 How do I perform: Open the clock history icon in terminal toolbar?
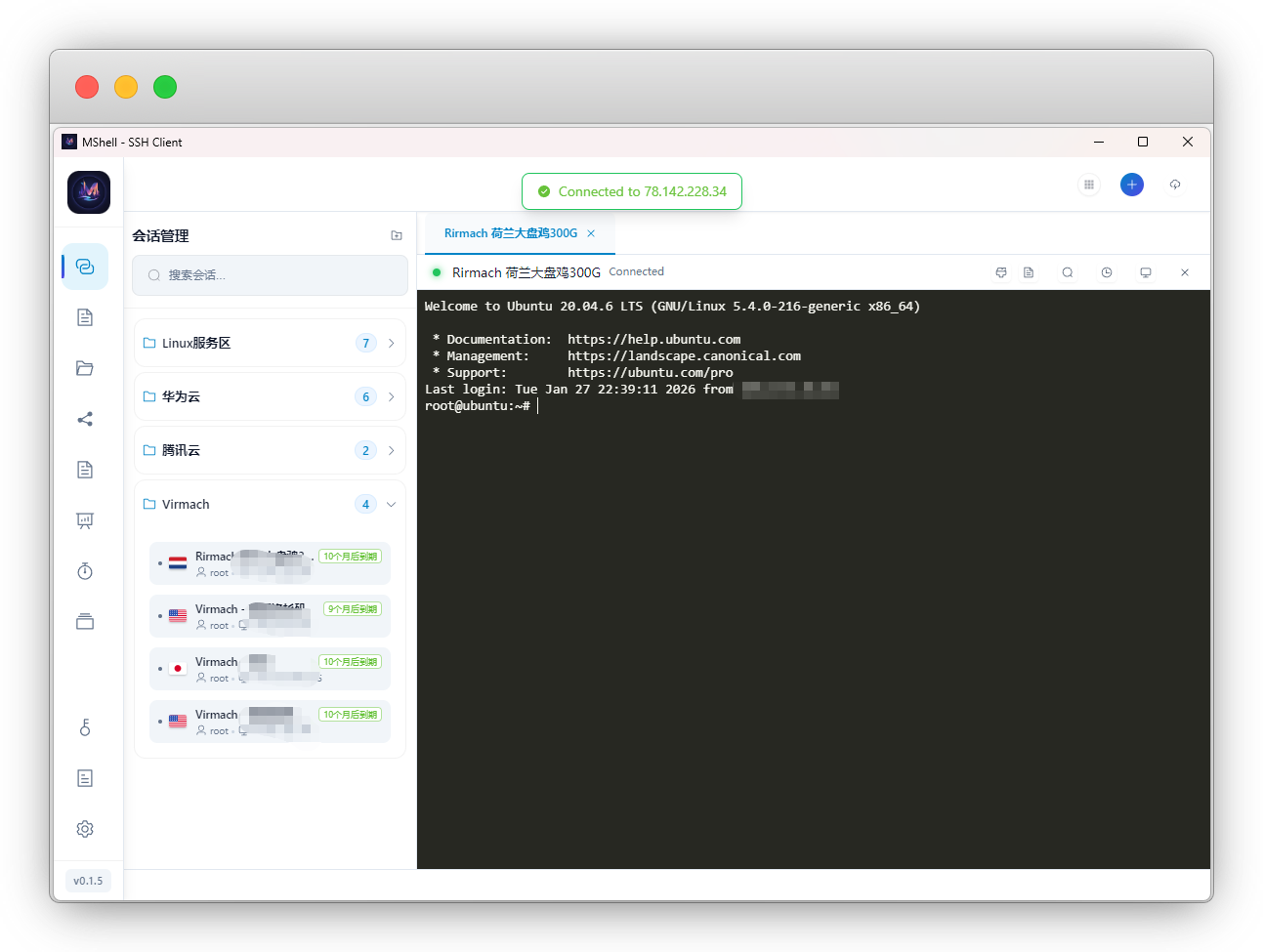tap(1106, 272)
